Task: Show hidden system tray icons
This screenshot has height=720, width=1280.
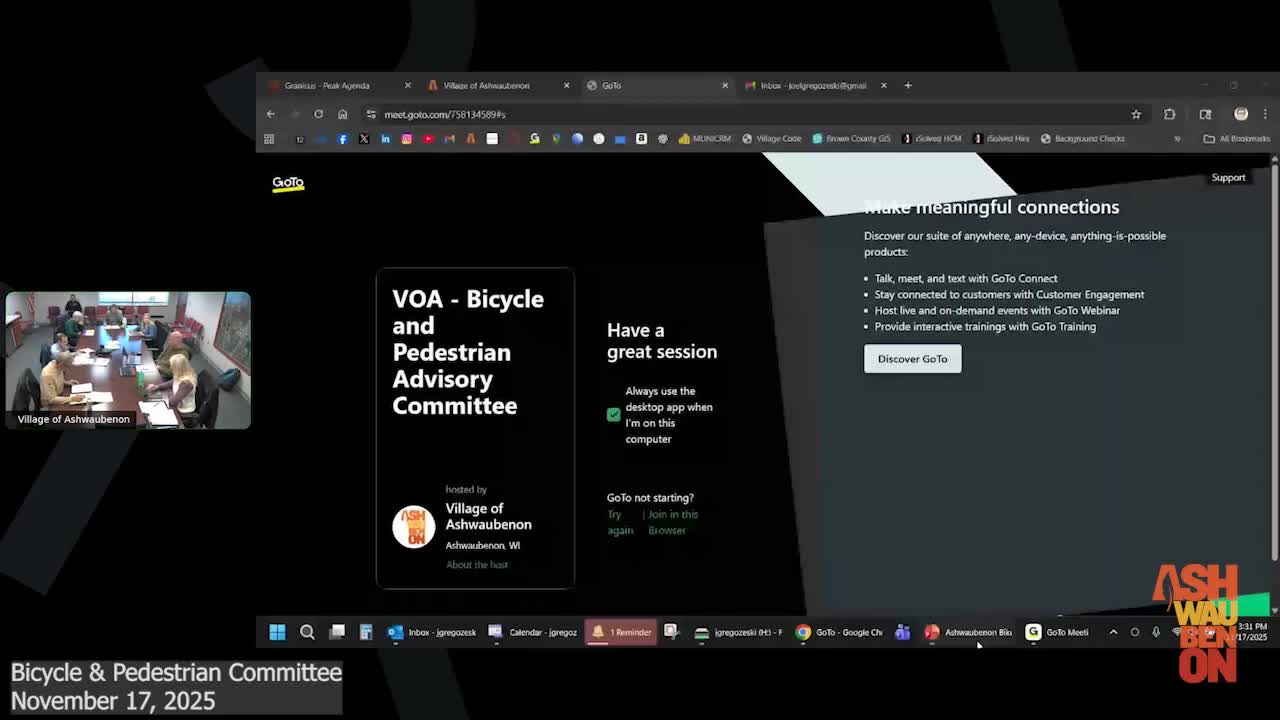Action: (x=1113, y=632)
